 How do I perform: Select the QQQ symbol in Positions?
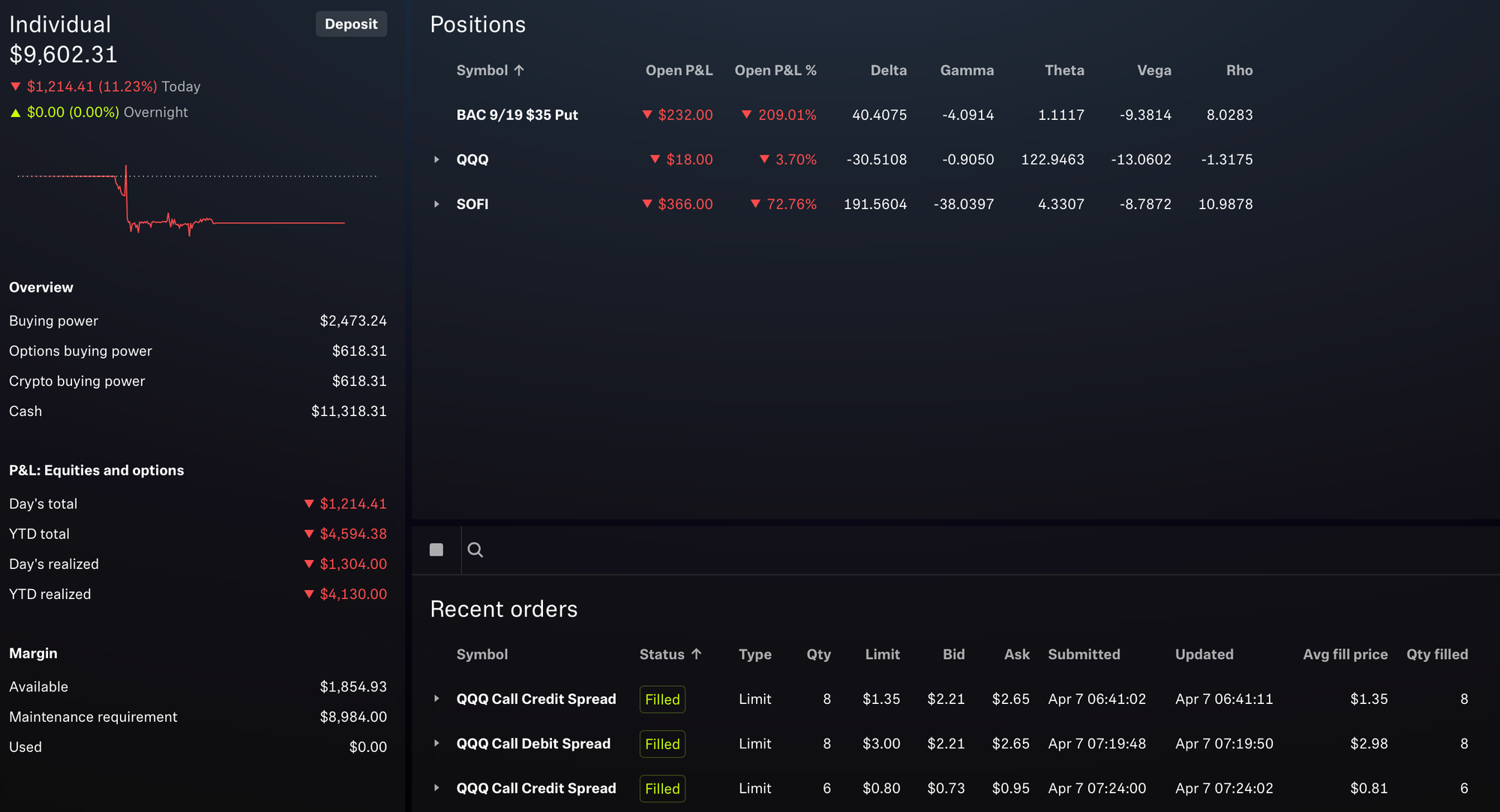(472, 160)
